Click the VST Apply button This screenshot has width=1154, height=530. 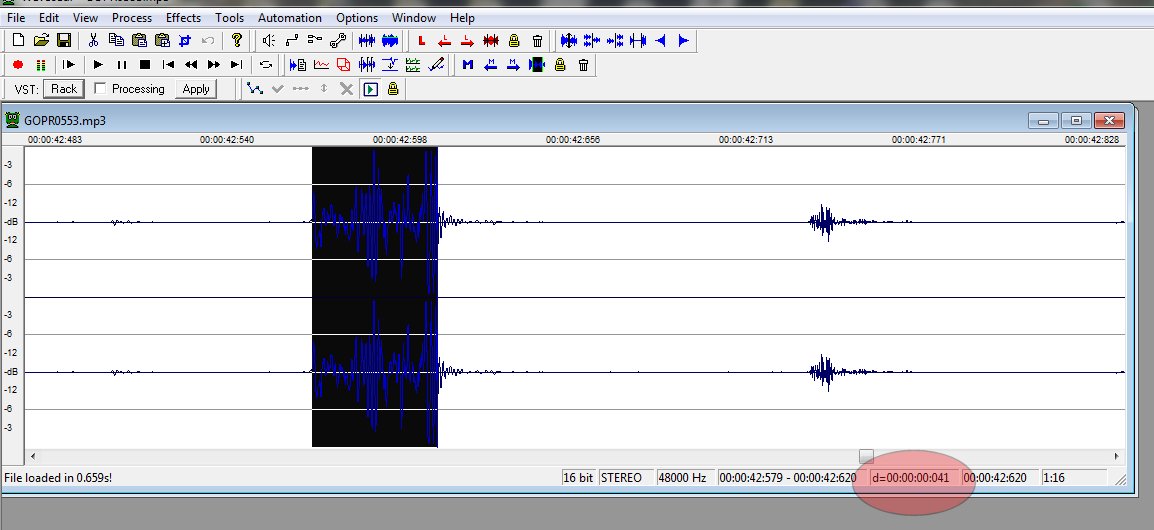pos(196,89)
